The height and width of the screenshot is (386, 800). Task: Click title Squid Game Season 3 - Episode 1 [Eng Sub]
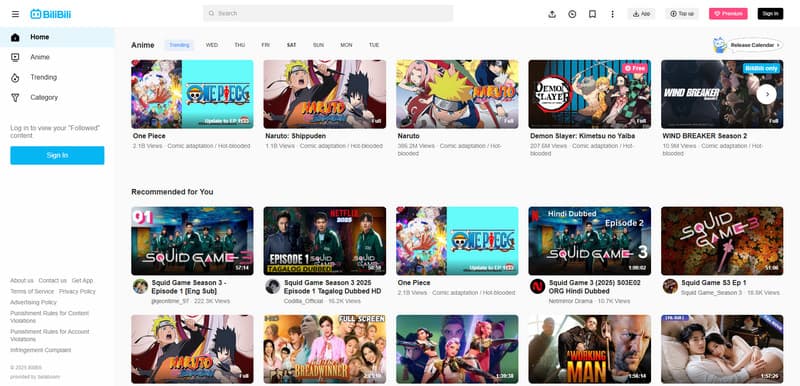click(189, 287)
